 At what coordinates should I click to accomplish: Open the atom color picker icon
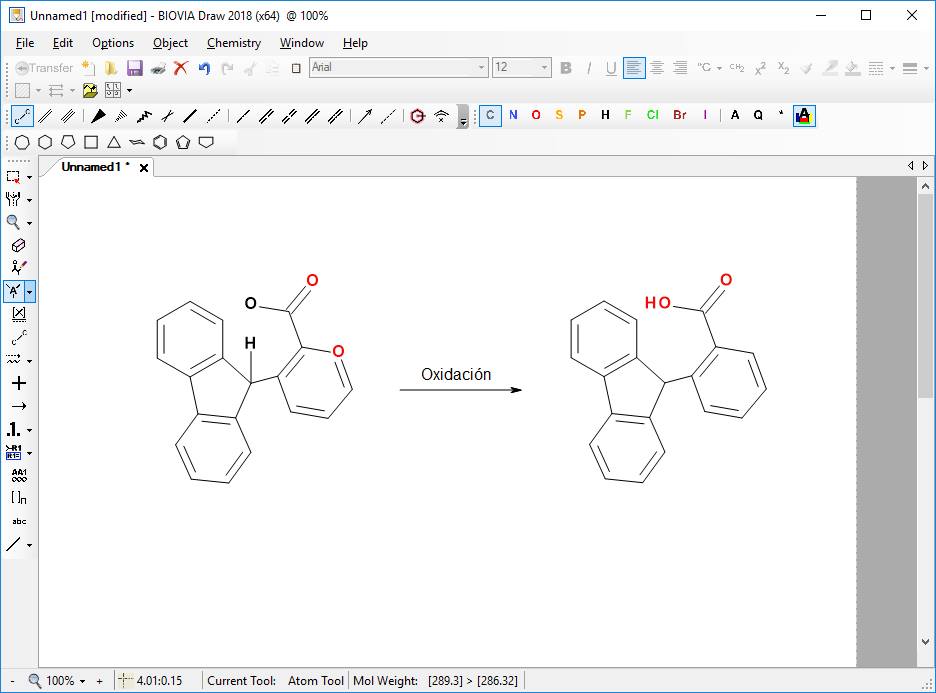point(804,116)
